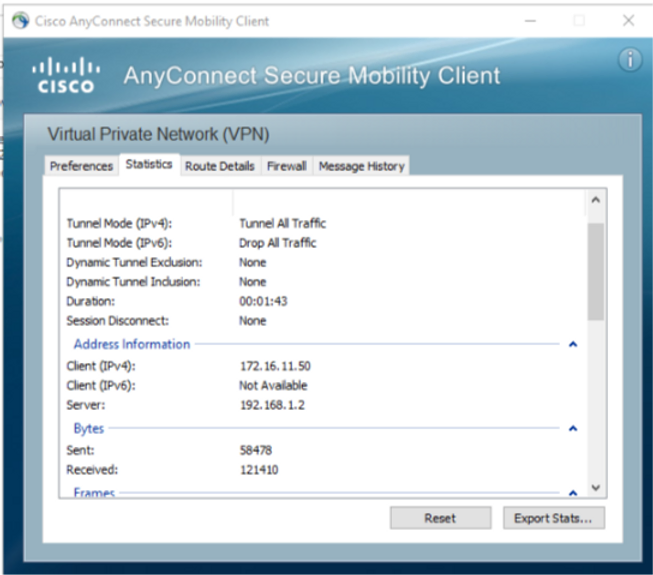The width and height of the screenshot is (653, 575).
Task: Click the Tunnel Mode (IPv6): label
Action: [x=119, y=243]
